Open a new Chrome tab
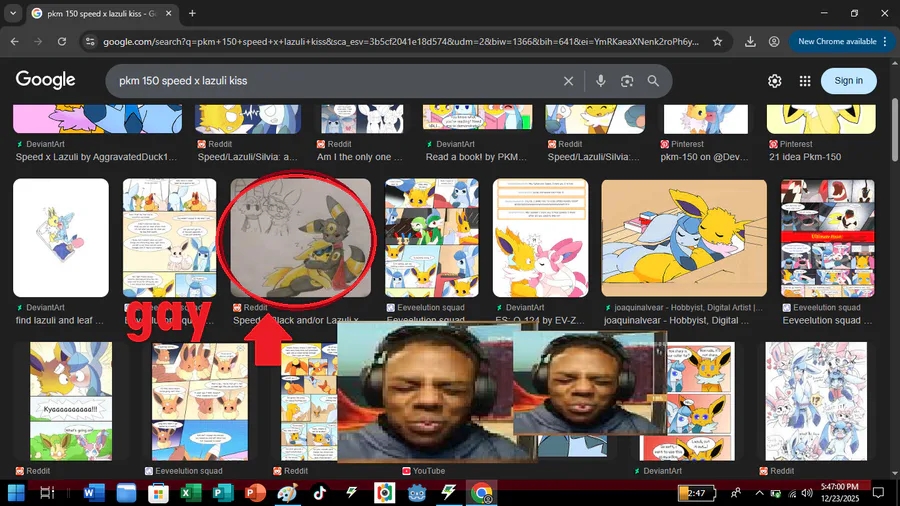 192,13
